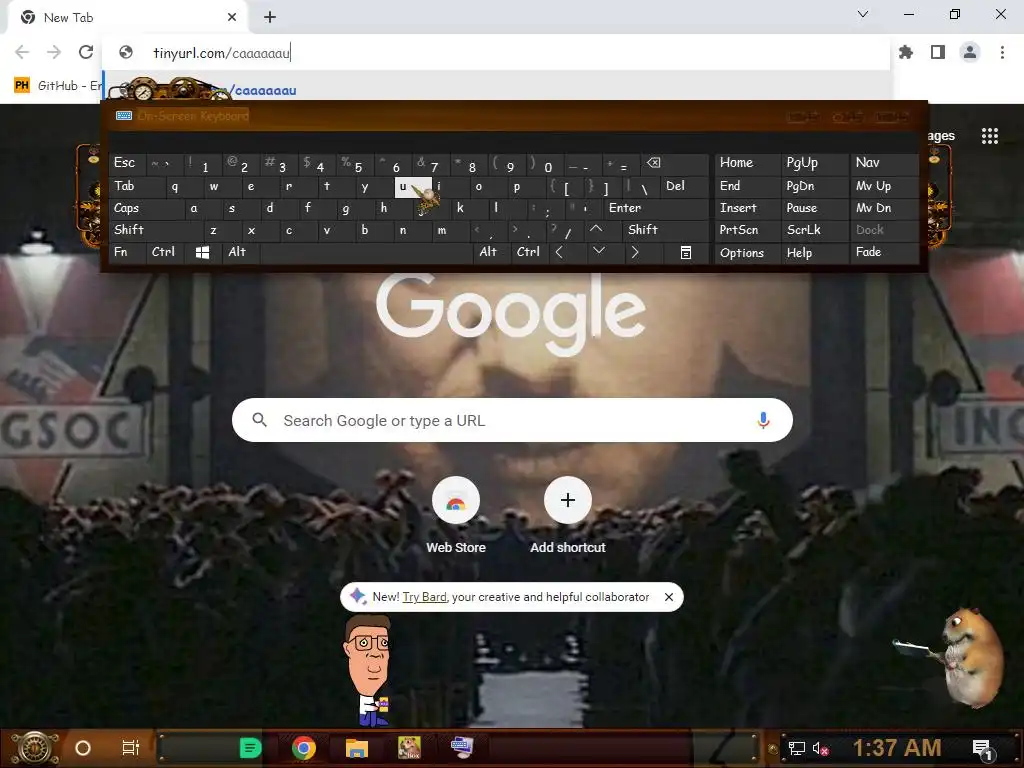Toggle the left Shift key
This screenshot has width=1024, height=768.
(156, 230)
